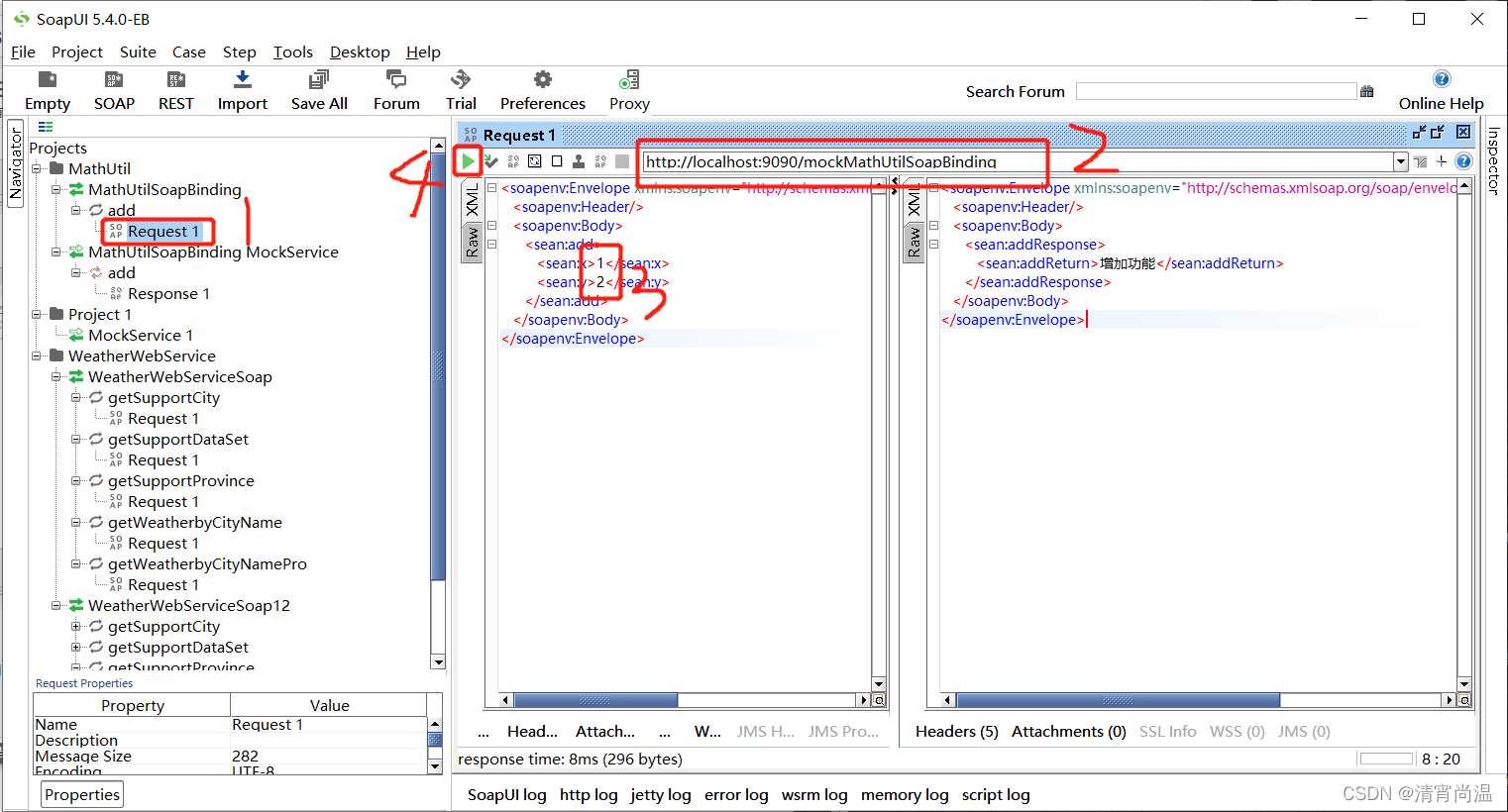Click the Properties button
The image size is (1508, 812).
(x=82, y=794)
